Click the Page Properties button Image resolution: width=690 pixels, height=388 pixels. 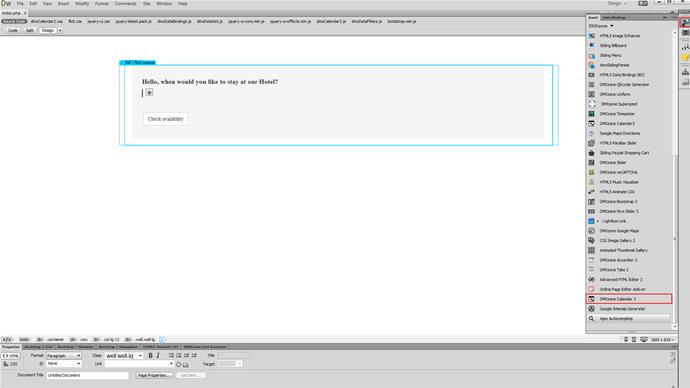[154, 375]
